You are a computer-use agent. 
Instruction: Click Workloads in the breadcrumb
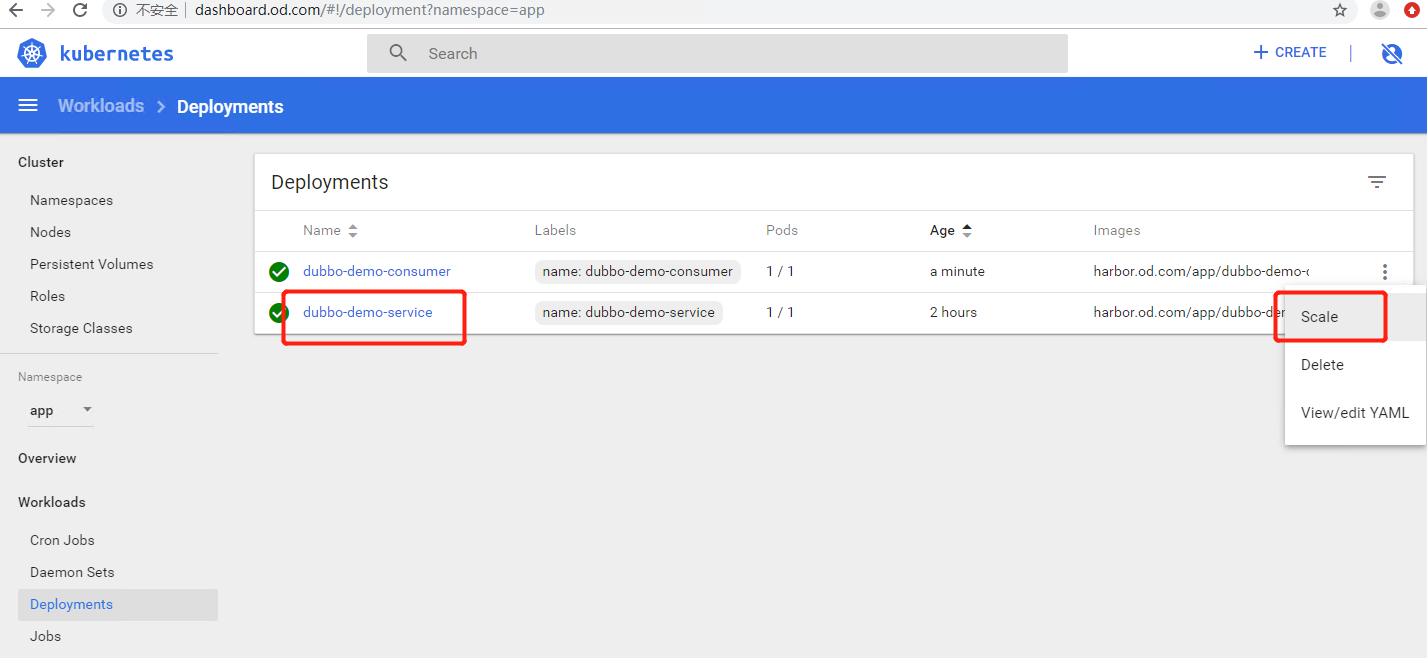pyautogui.click(x=101, y=106)
